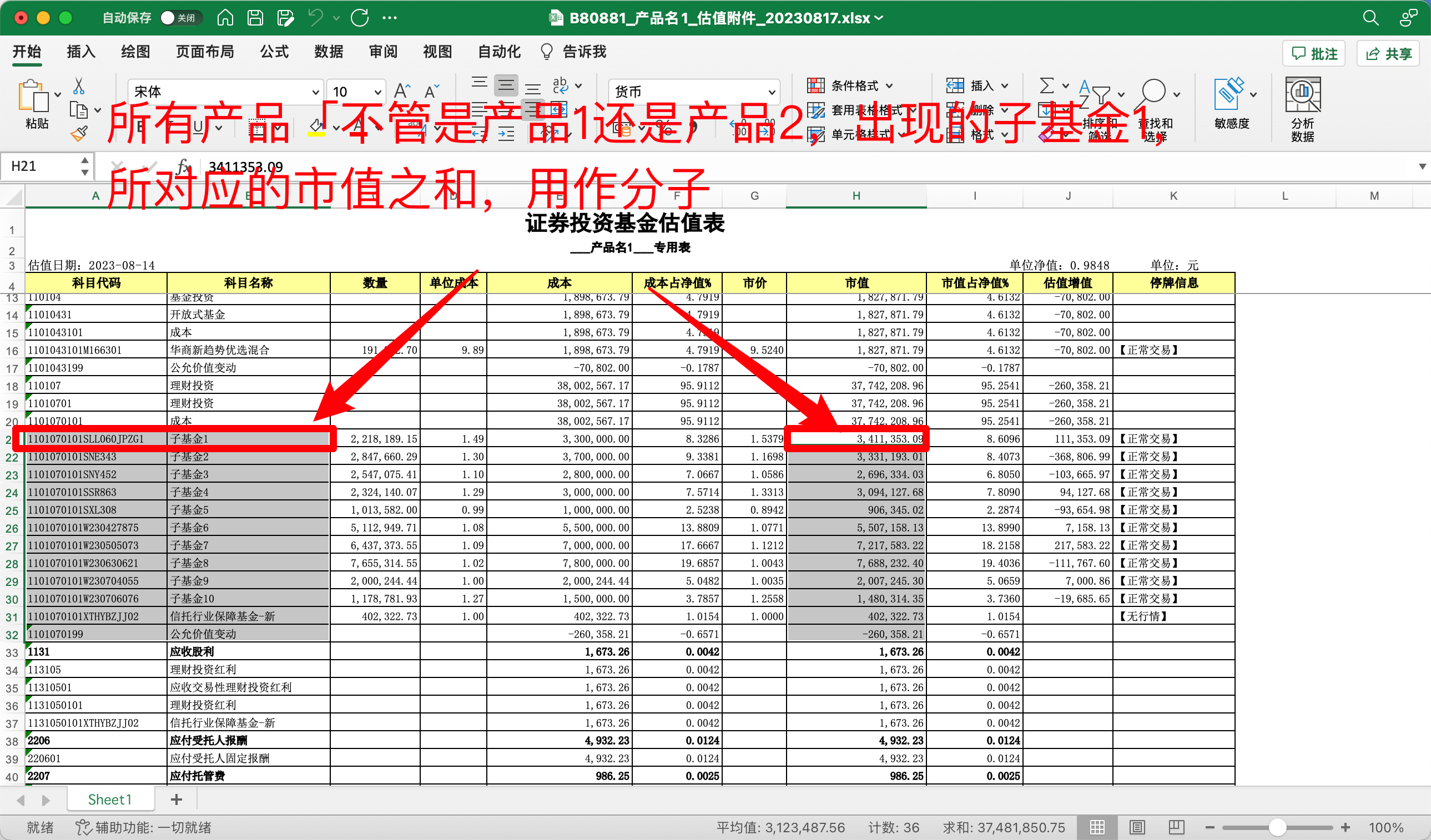Click cell 华商新趋势优选混合
Image resolution: width=1431 pixels, height=840 pixels.
249,350
